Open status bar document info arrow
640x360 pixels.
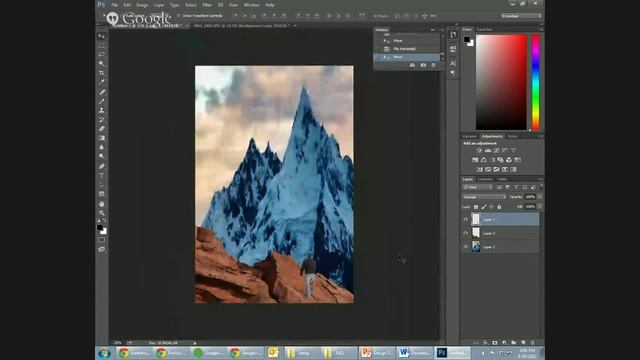point(195,343)
